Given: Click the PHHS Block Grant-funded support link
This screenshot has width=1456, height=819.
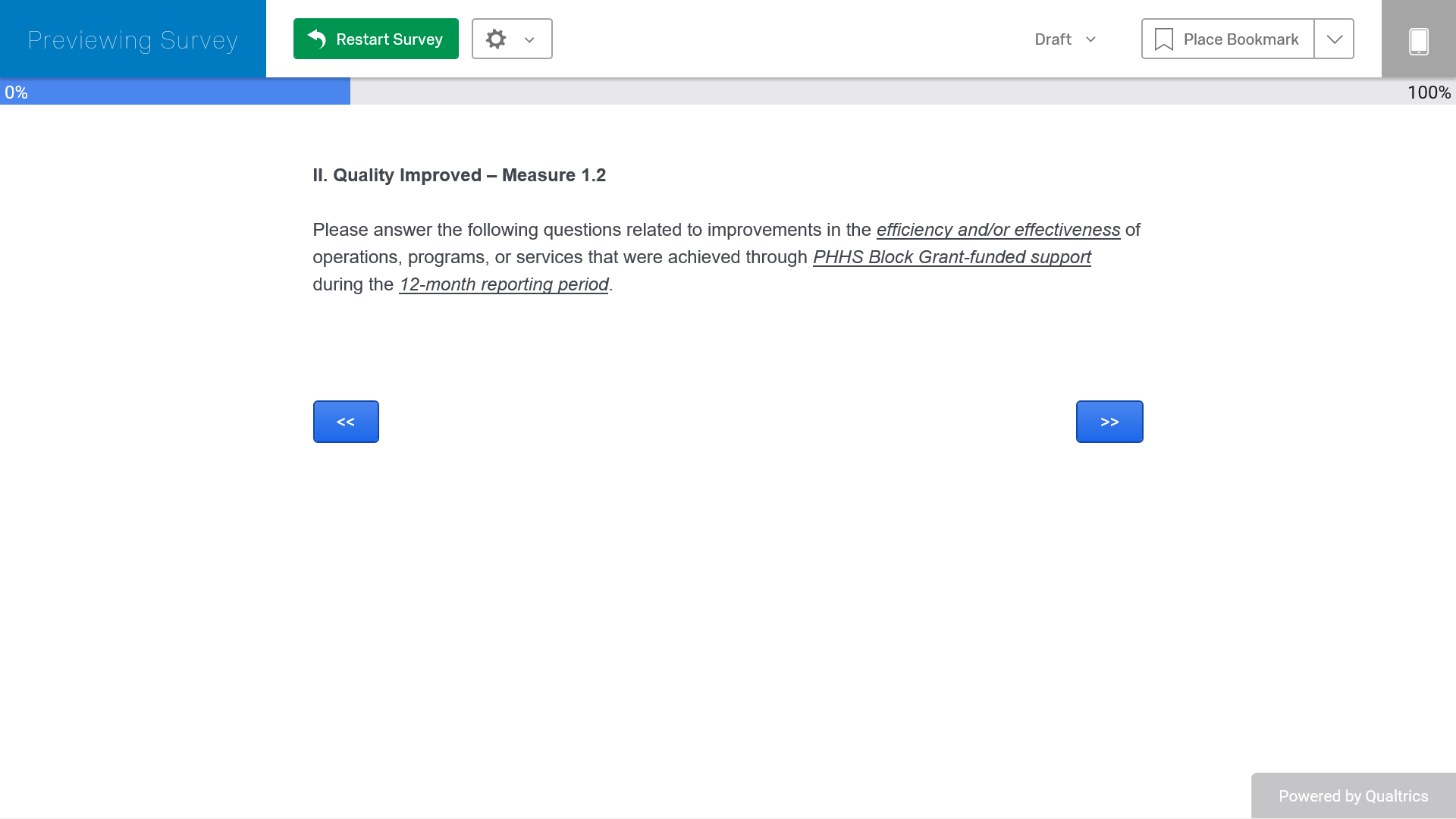Looking at the screenshot, I should point(952,257).
